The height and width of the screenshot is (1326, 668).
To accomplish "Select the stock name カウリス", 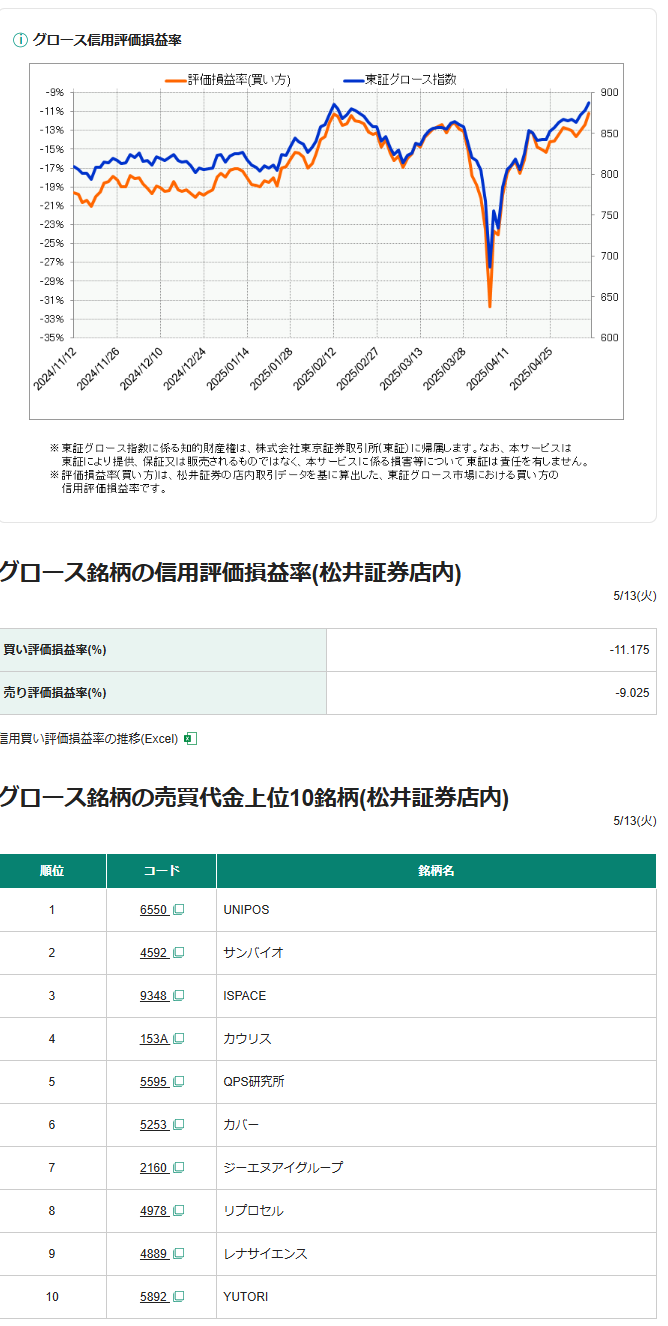I will point(248,1039).
